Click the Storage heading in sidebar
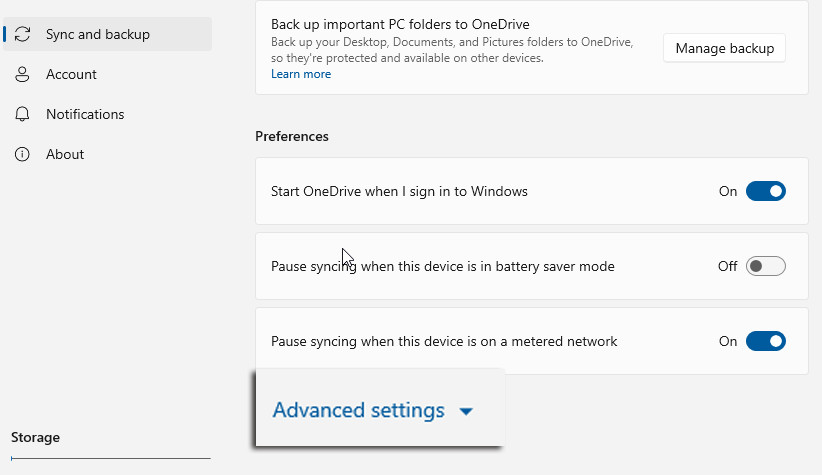Screen dimensions: 822x475 click(35, 437)
